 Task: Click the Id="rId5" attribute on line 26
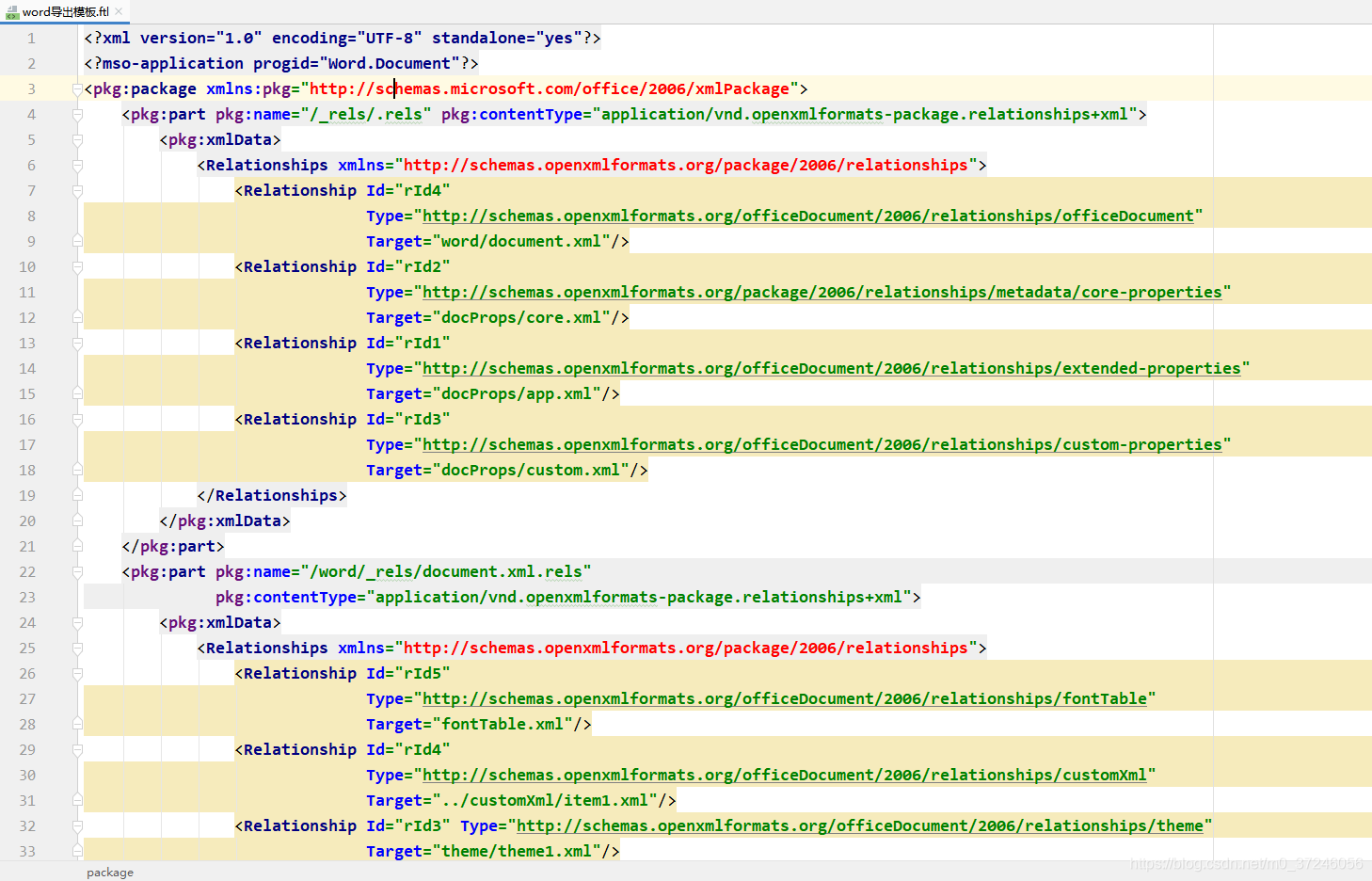[407, 674]
